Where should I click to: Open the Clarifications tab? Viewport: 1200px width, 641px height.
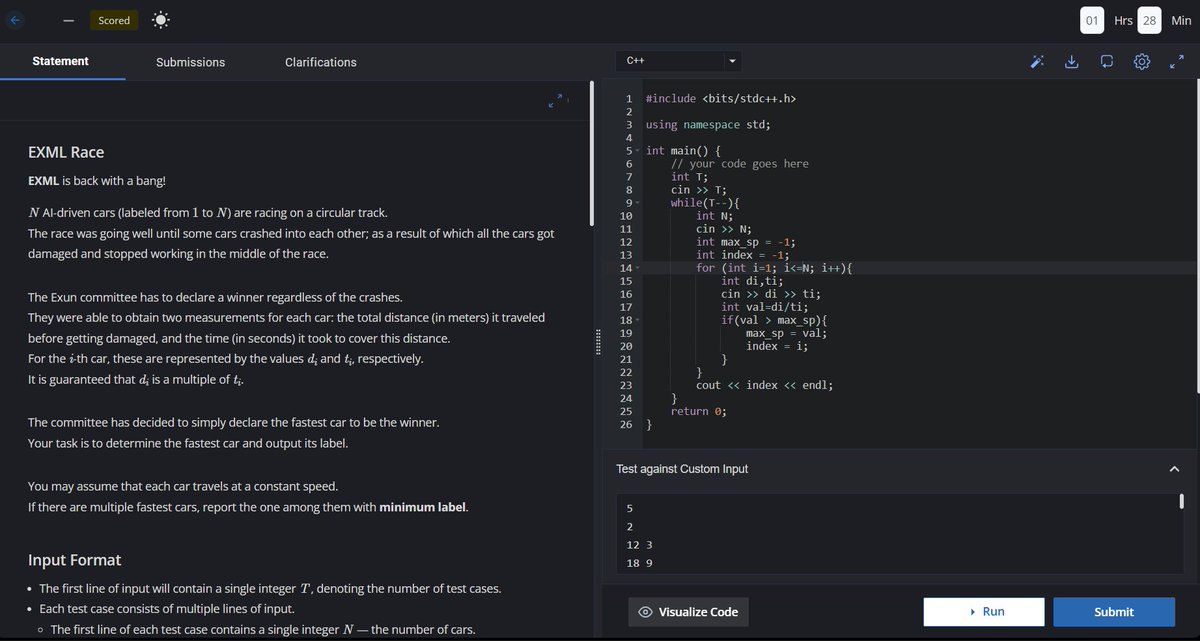click(320, 62)
